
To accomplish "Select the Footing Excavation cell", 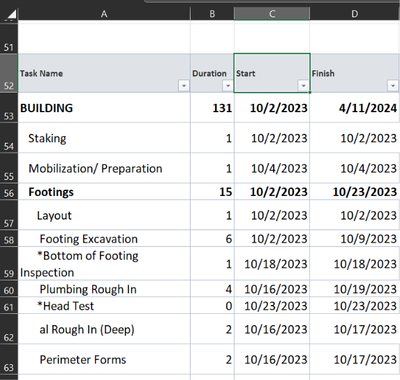I will [104, 238].
